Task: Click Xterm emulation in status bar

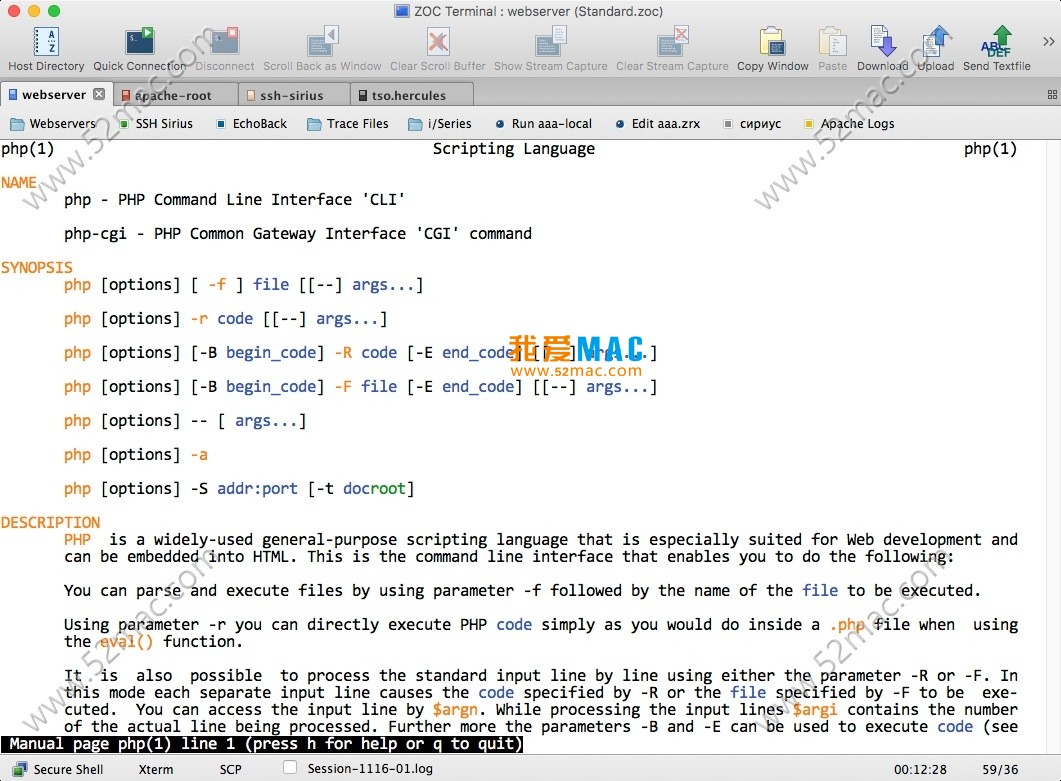Action: click(156, 769)
